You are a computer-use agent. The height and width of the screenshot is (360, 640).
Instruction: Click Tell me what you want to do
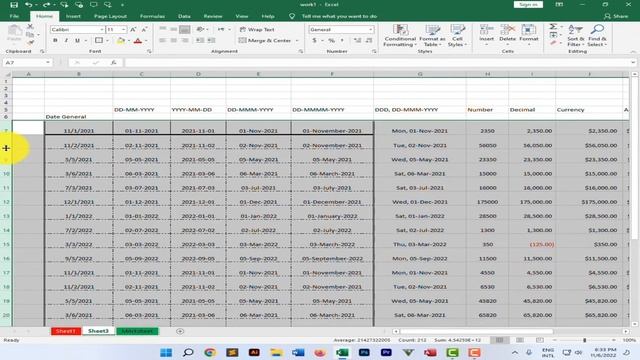[339, 16]
